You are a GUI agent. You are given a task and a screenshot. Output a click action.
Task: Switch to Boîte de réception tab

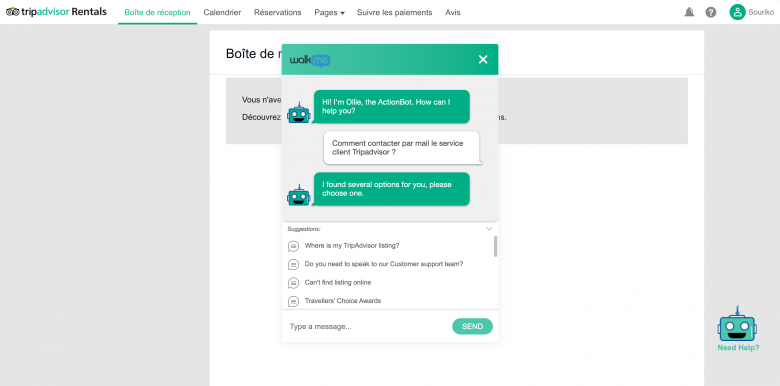coord(157,12)
